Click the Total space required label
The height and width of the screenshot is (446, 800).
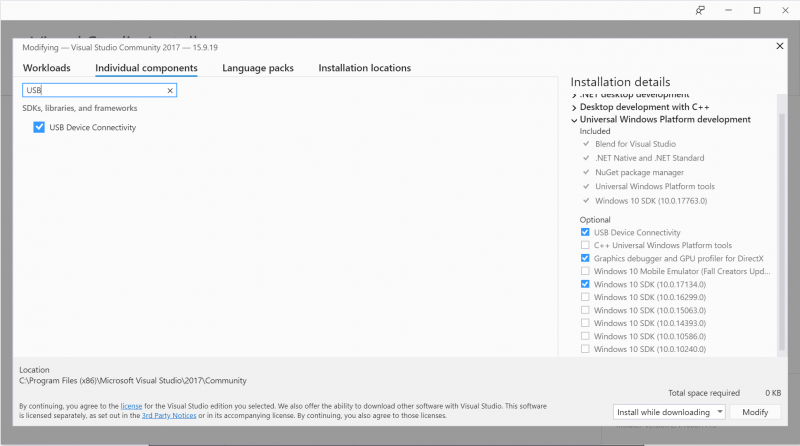[704, 393]
